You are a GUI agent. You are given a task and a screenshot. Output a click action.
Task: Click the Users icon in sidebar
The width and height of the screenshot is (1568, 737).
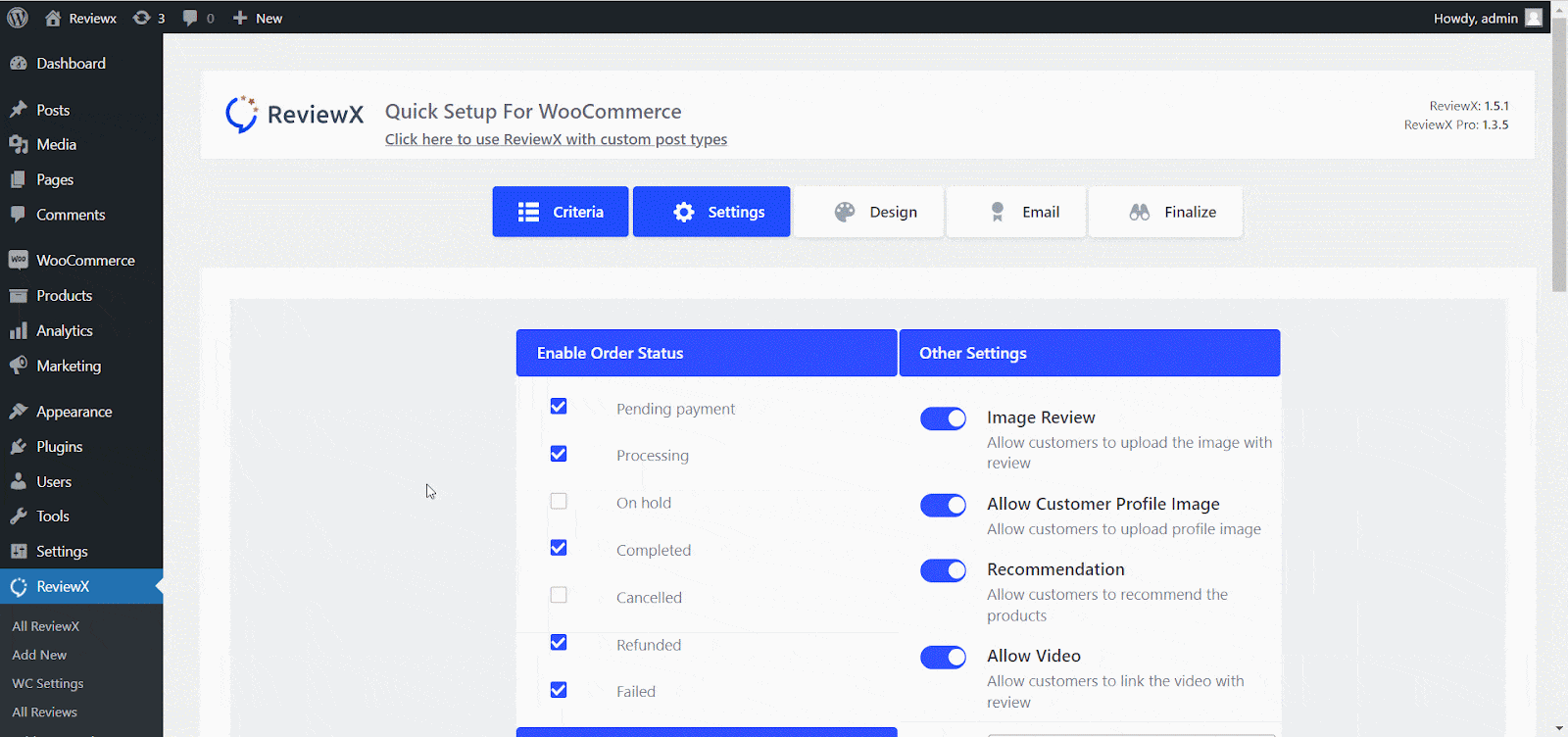[19, 481]
